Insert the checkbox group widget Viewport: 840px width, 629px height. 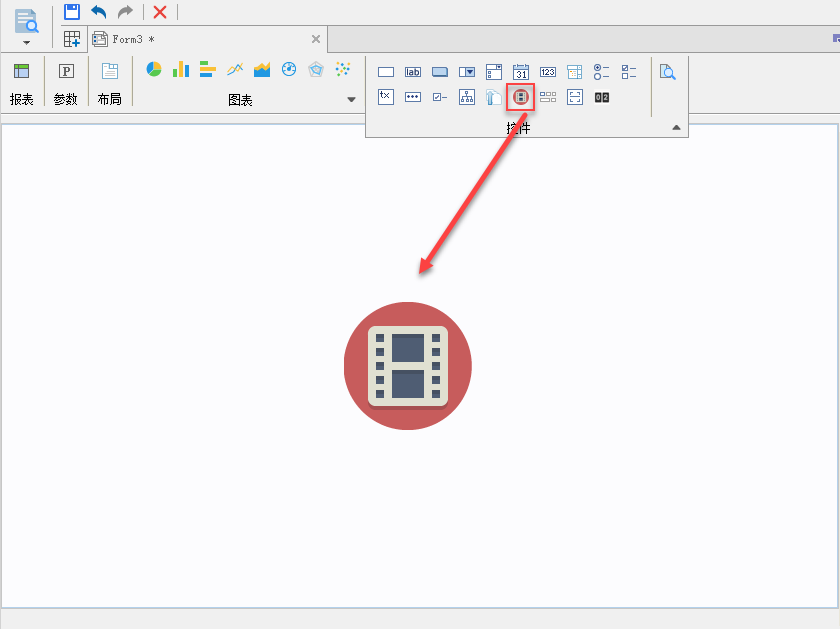coord(628,71)
